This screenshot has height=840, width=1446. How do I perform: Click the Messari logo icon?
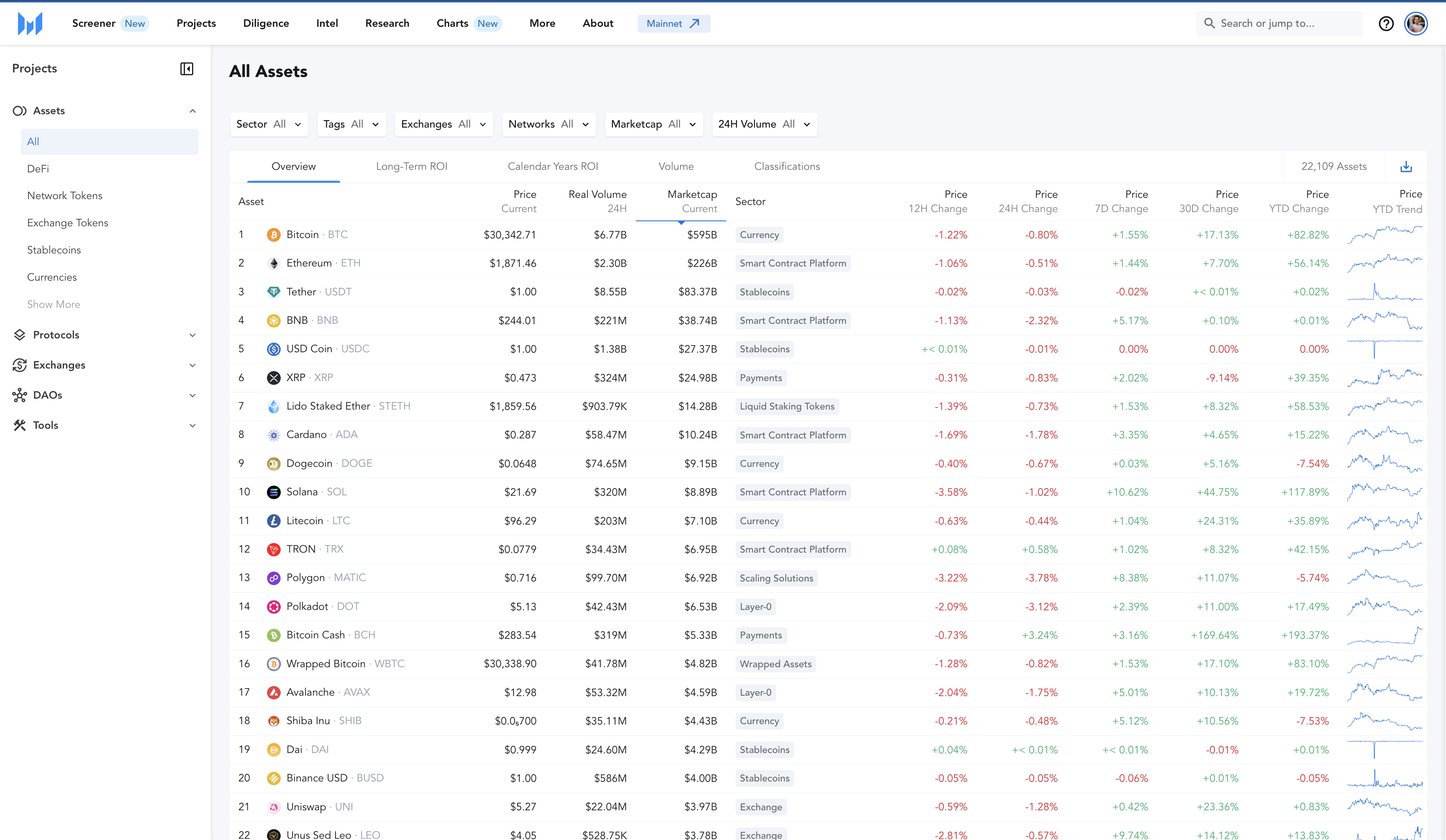coord(30,23)
